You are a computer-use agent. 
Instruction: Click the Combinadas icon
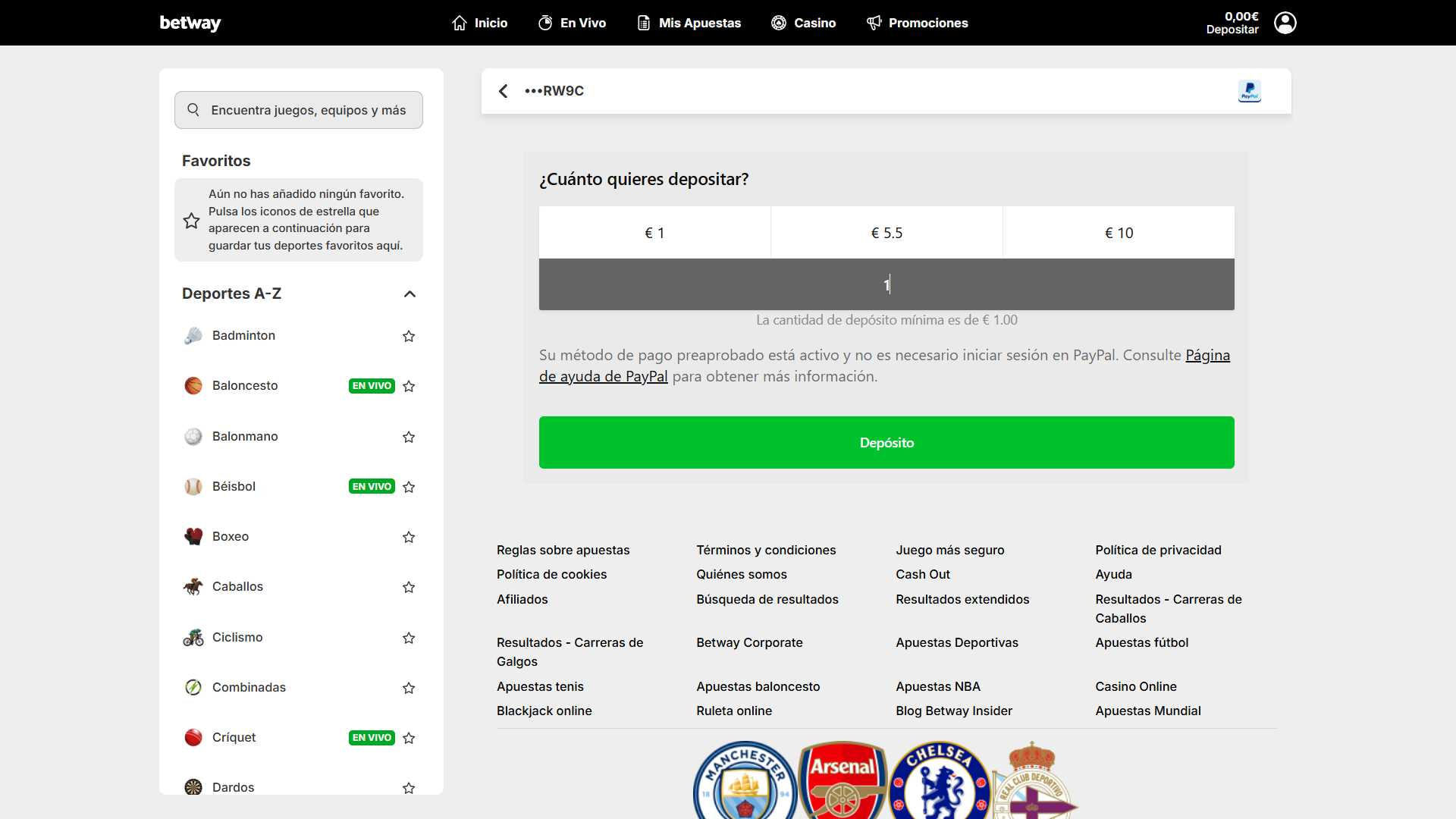[193, 687]
